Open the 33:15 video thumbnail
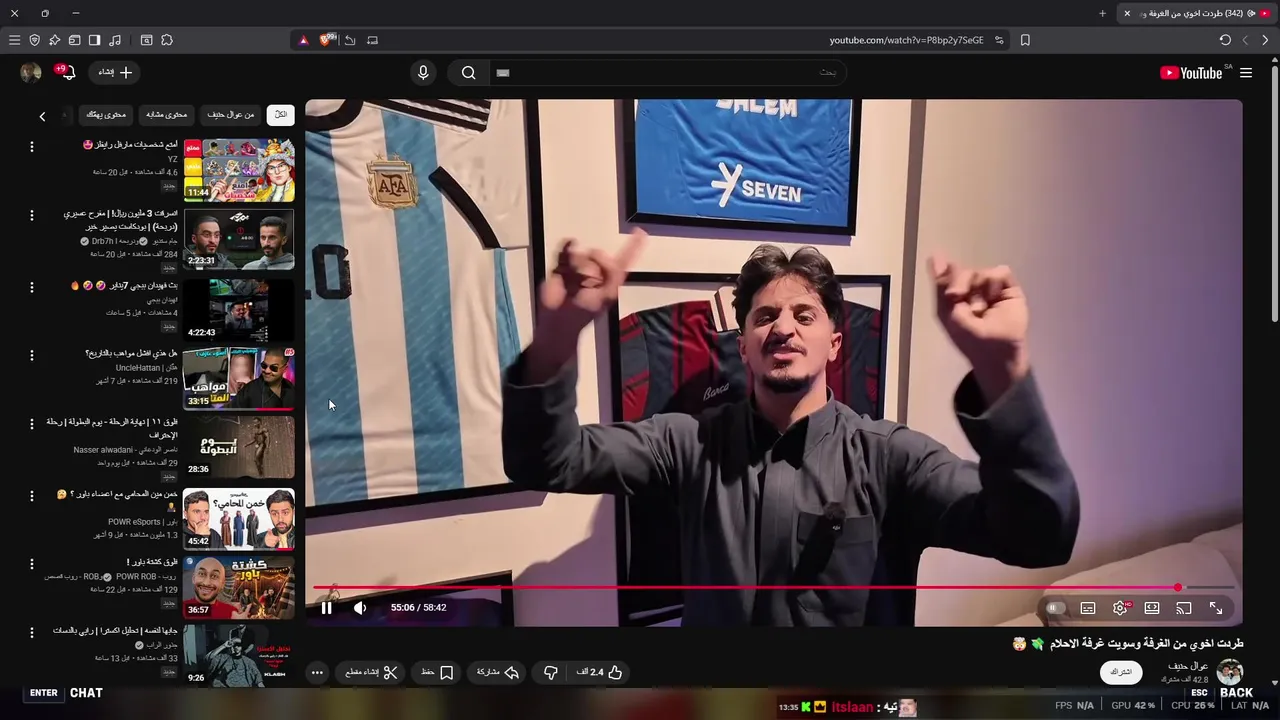1280x720 pixels. tap(239, 378)
